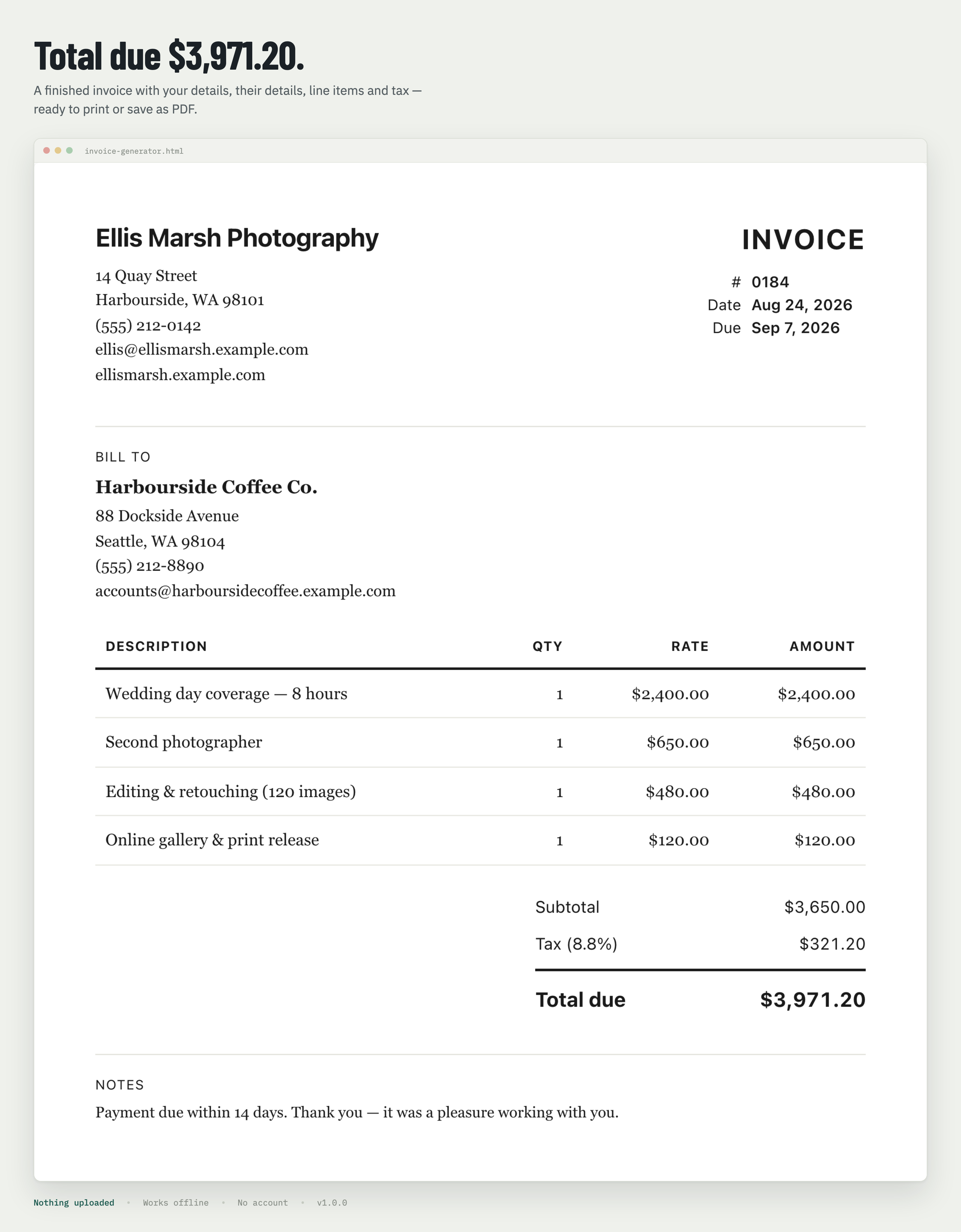Click the due date Sep 7, 2026
Screen dimensions: 961x1232
[x=796, y=328]
